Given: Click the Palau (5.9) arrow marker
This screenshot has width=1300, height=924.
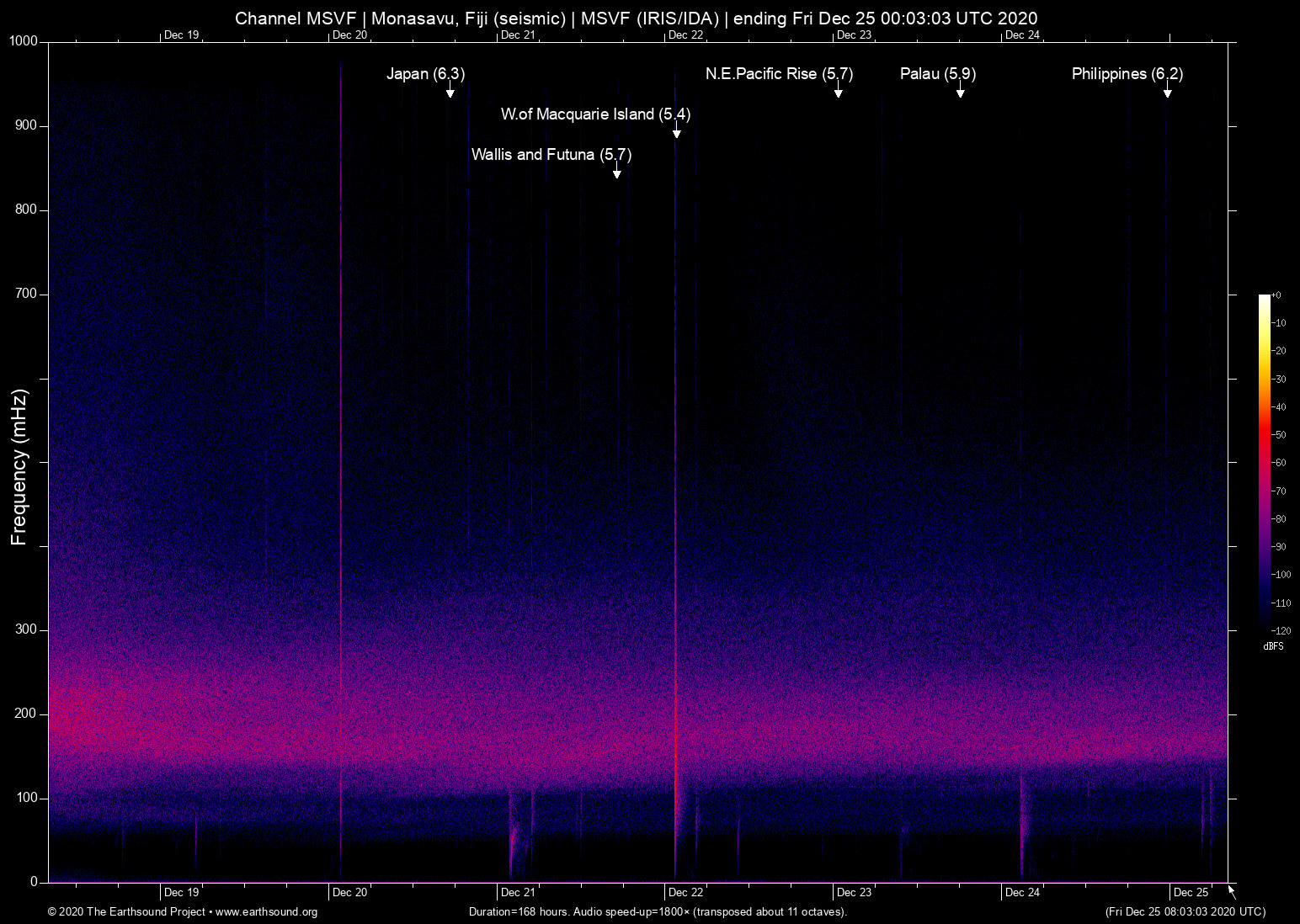Looking at the screenshot, I should pos(960,90).
